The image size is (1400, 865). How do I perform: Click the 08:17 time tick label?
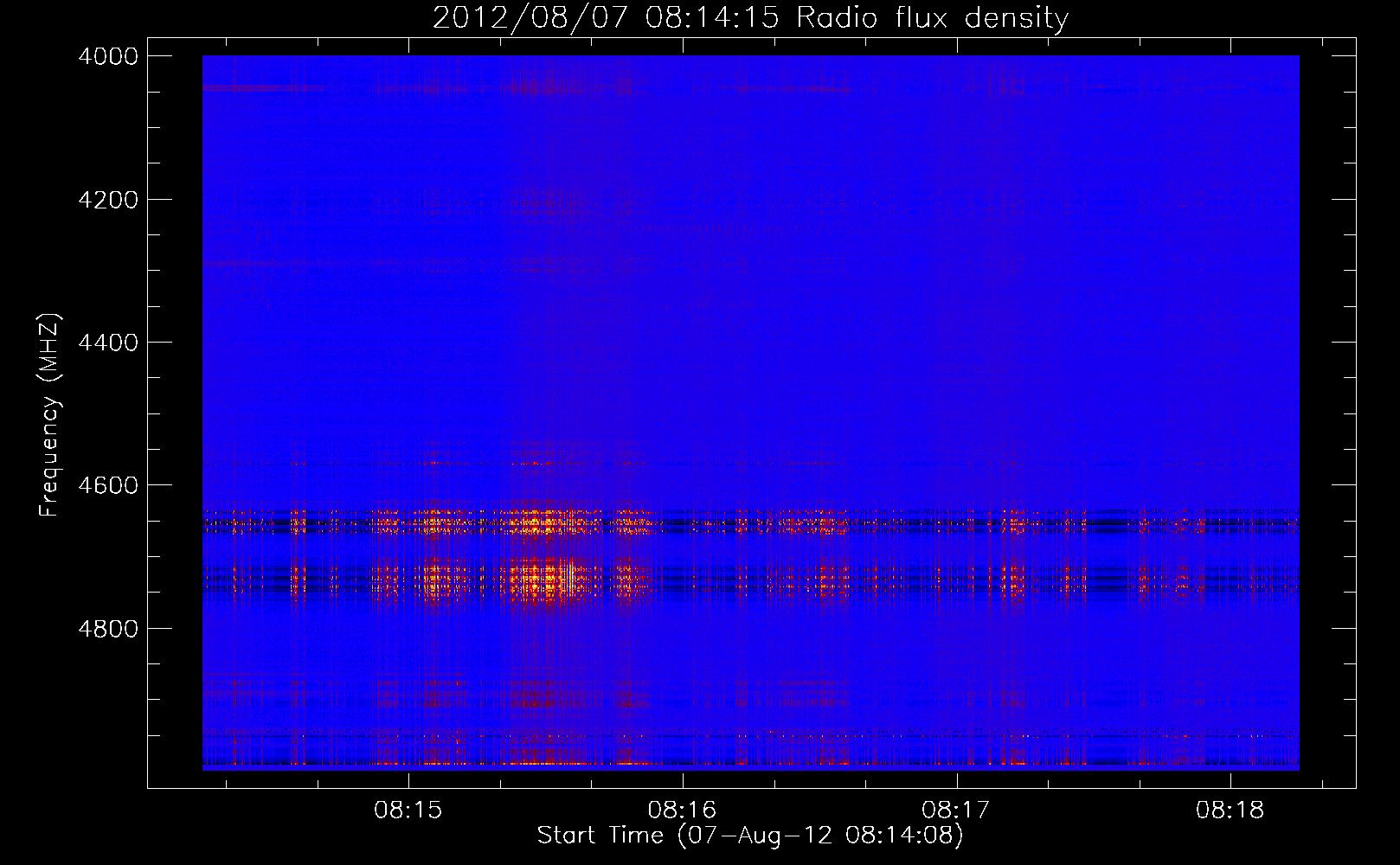956,811
